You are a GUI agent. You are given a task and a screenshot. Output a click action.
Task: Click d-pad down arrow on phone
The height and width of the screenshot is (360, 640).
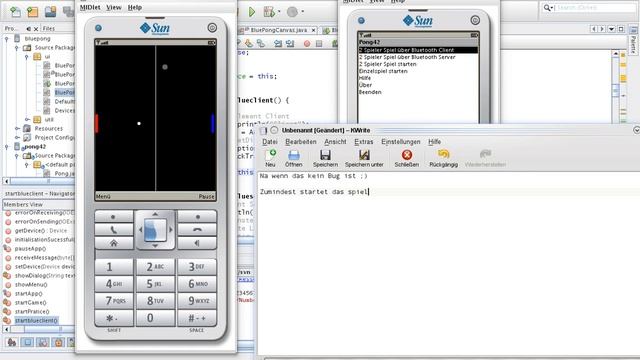[155, 246]
